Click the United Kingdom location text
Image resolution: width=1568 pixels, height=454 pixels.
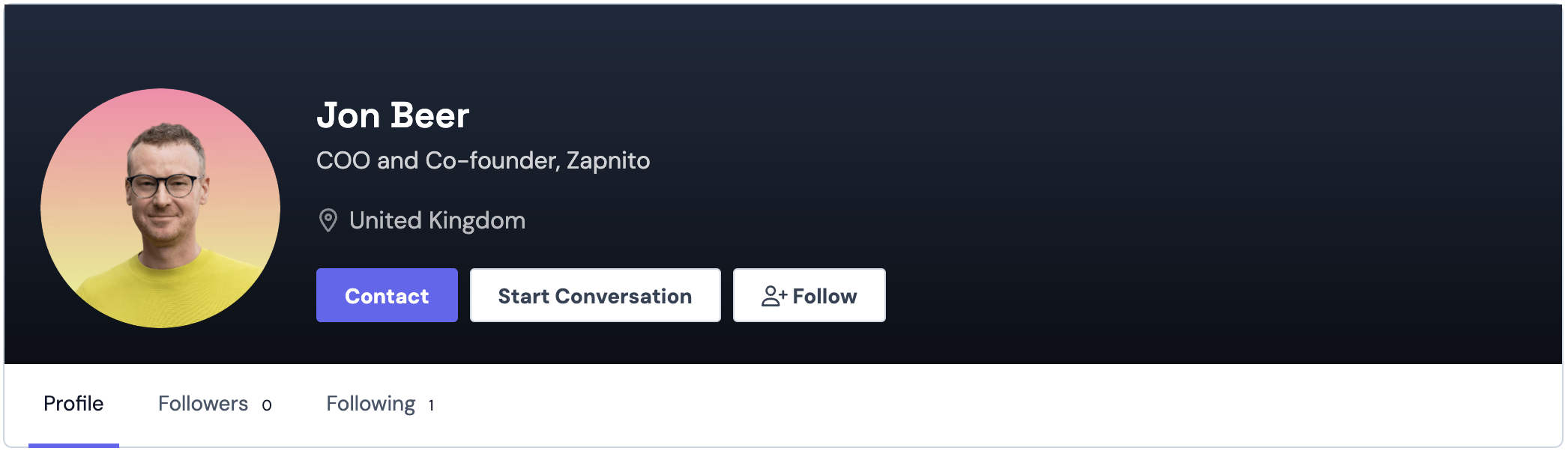click(437, 220)
